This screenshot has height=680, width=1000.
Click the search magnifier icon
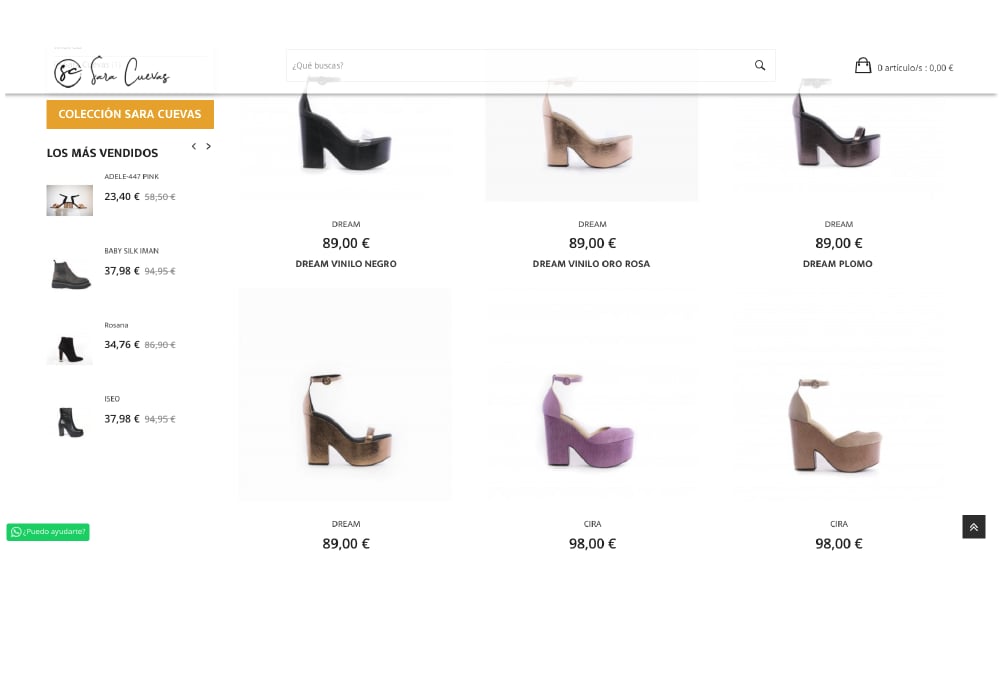[760, 66]
